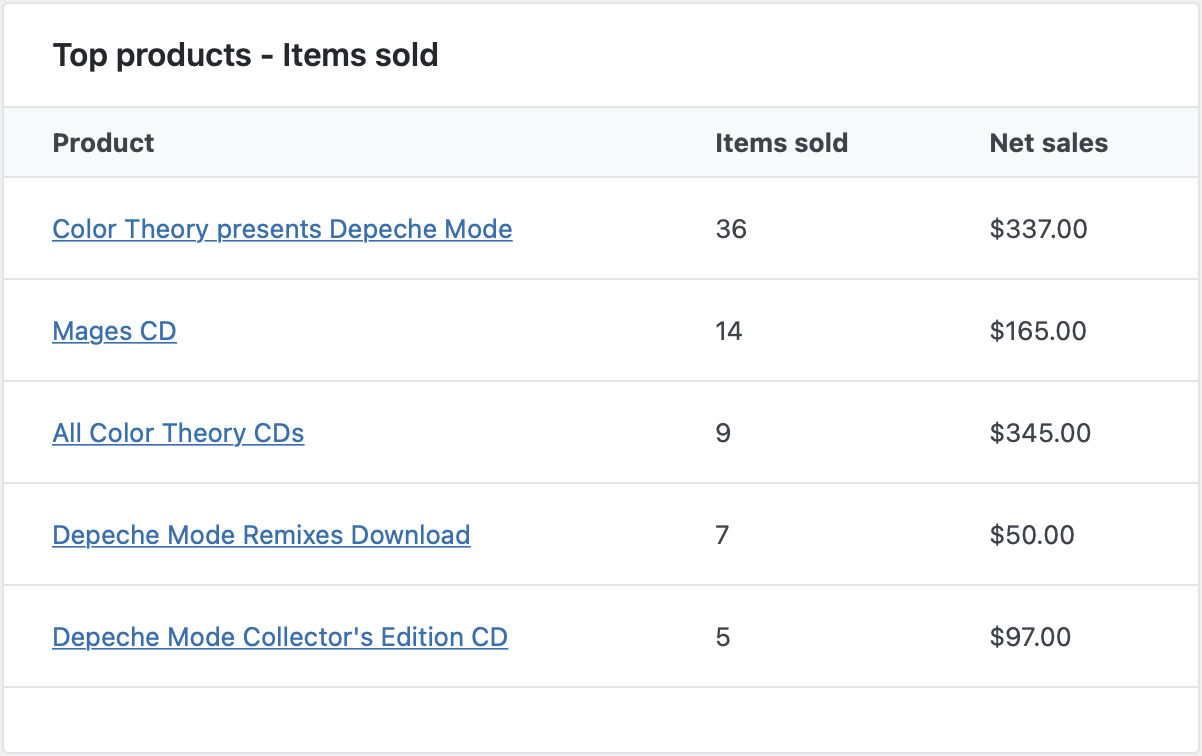Sort the table by Product column

coord(103,143)
